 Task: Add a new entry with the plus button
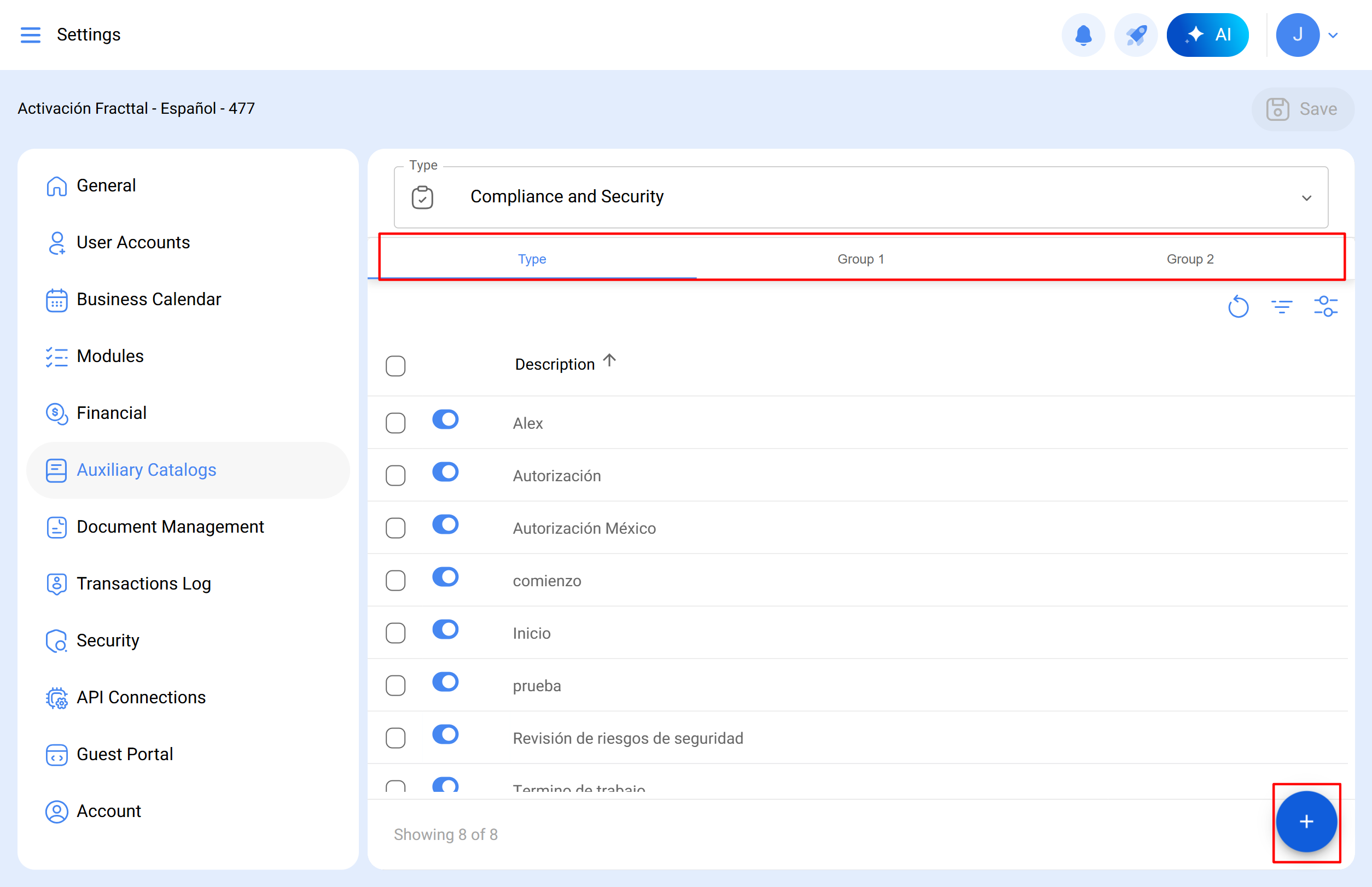click(x=1305, y=822)
